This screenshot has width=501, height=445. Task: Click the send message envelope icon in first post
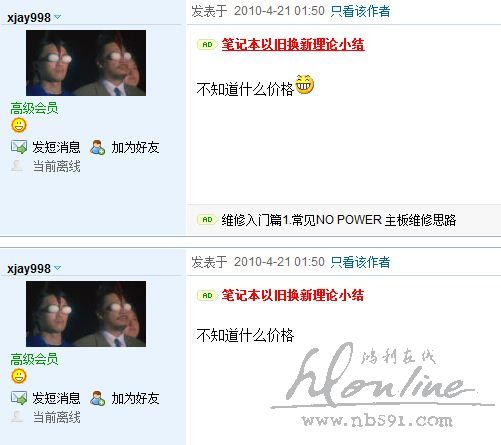(x=19, y=147)
